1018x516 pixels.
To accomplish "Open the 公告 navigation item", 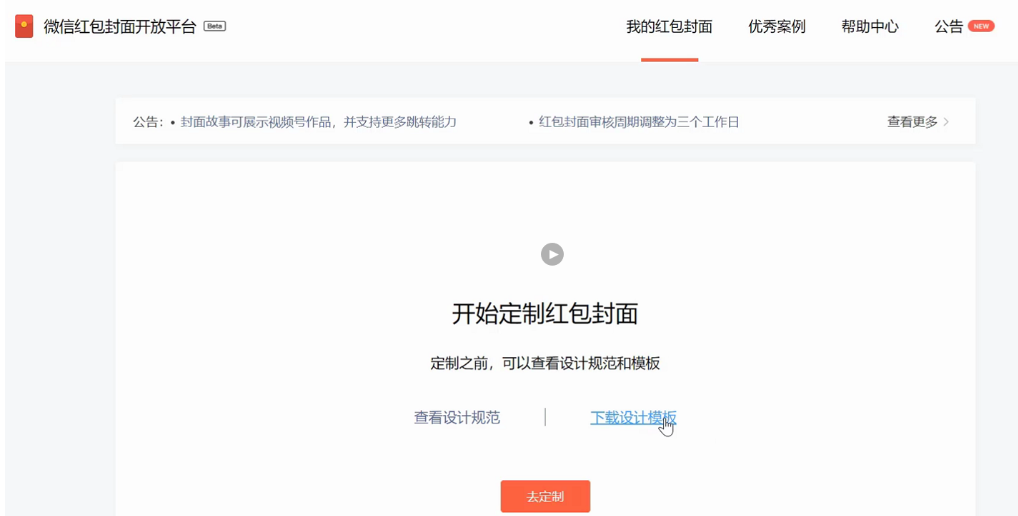I will tap(948, 27).
